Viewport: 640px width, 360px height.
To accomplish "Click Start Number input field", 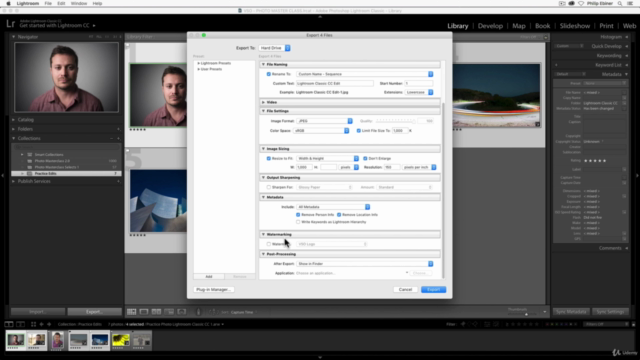I will [x=419, y=83].
